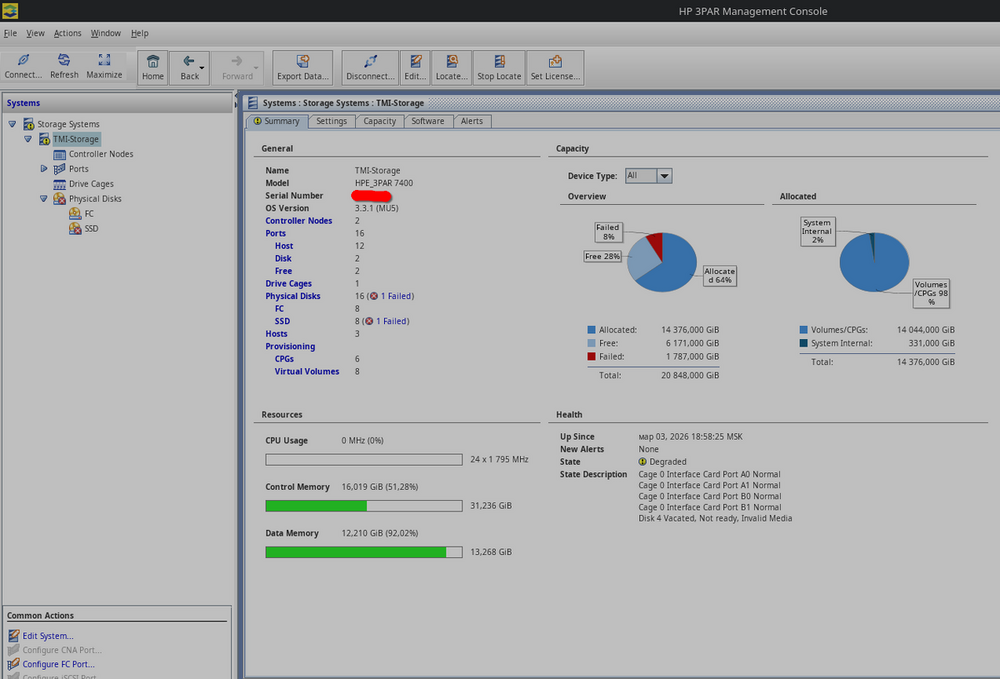
Task: Switch to the Alerts tab
Action: [x=471, y=121]
